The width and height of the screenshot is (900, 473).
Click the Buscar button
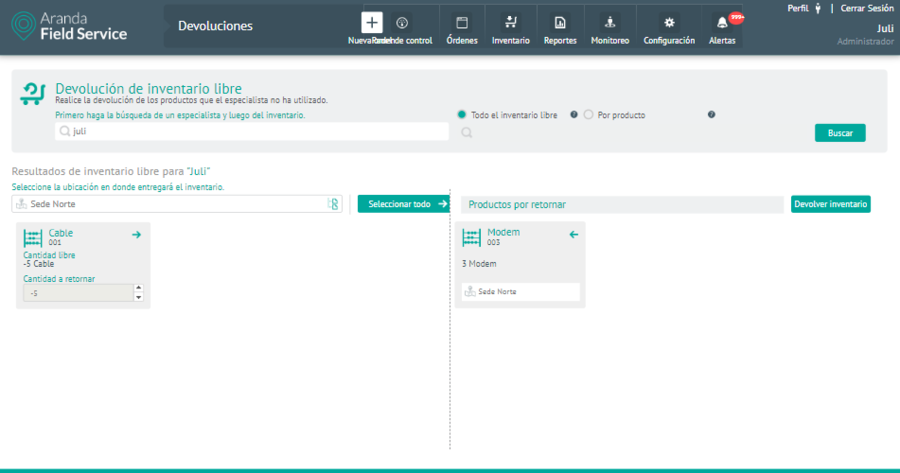click(x=840, y=133)
